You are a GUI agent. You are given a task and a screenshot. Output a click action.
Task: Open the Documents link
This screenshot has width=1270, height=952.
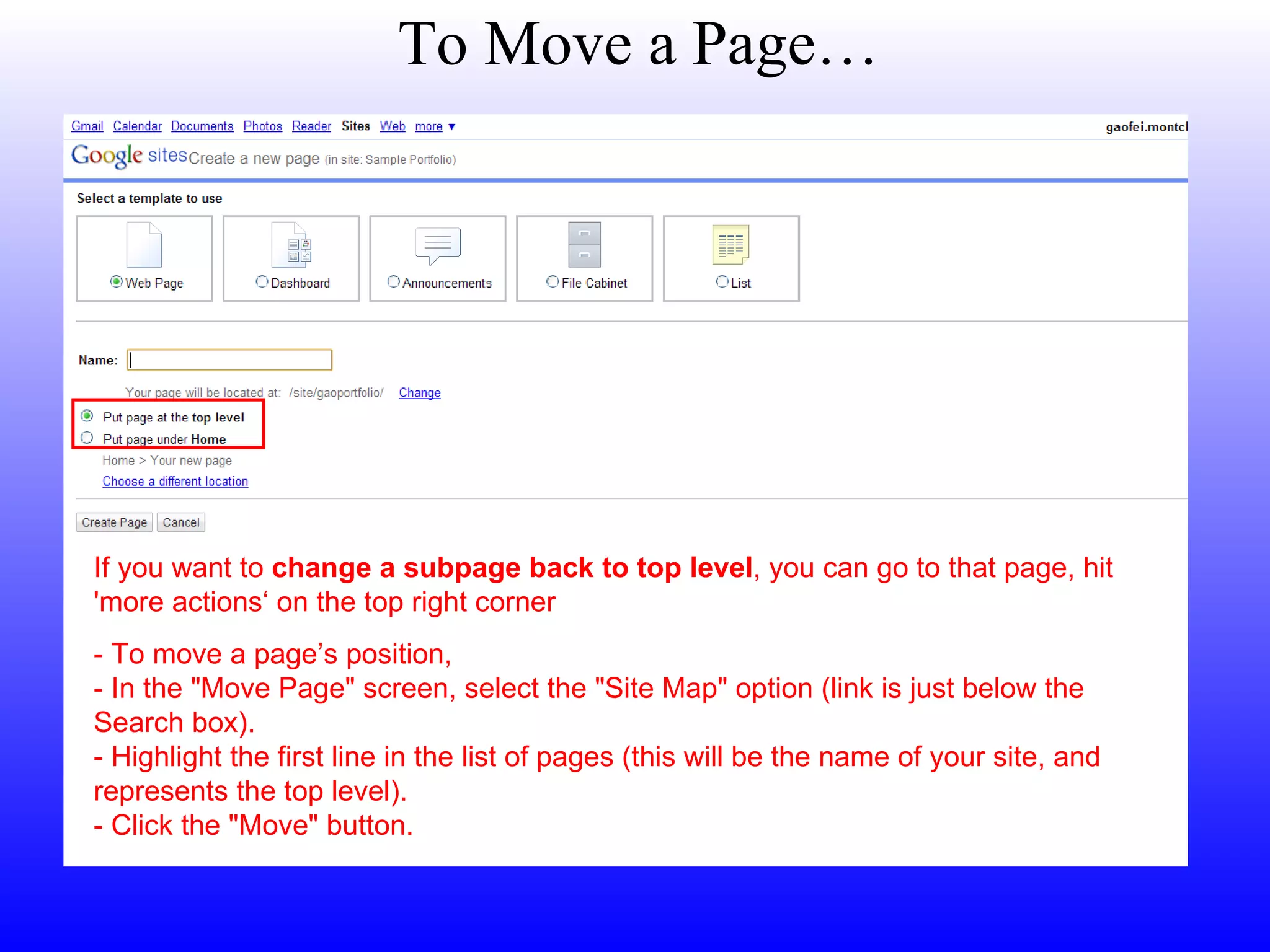(x=202, y=126)
